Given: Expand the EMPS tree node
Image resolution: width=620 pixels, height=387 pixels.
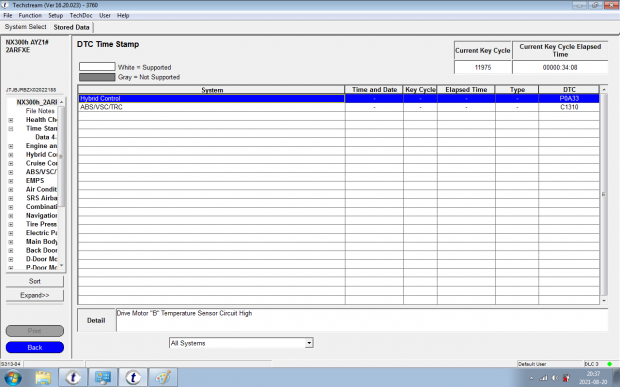Looking at the screenshot, I should pos(11,181).
